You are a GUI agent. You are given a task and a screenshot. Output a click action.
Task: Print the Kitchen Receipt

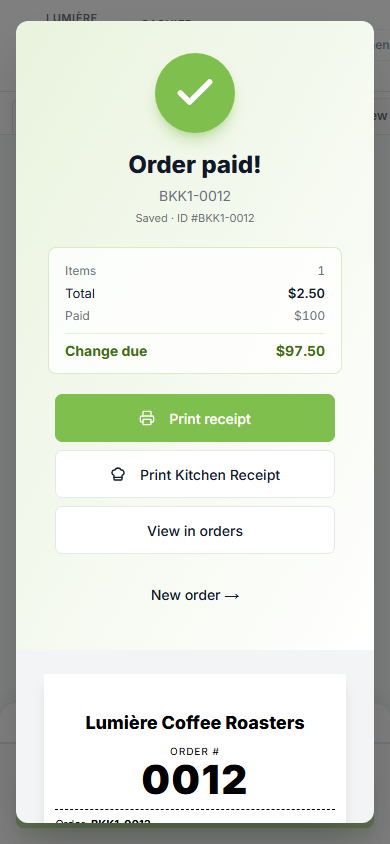(195, 474)
